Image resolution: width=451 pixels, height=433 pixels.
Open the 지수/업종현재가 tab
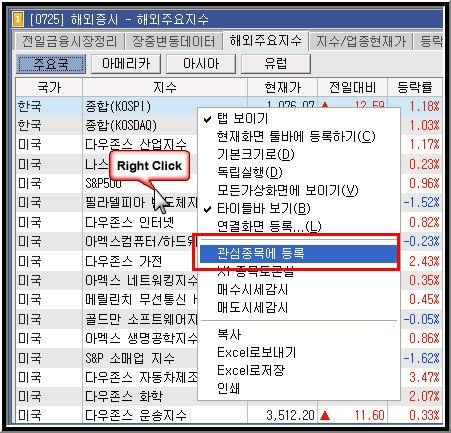pos(361,42)
